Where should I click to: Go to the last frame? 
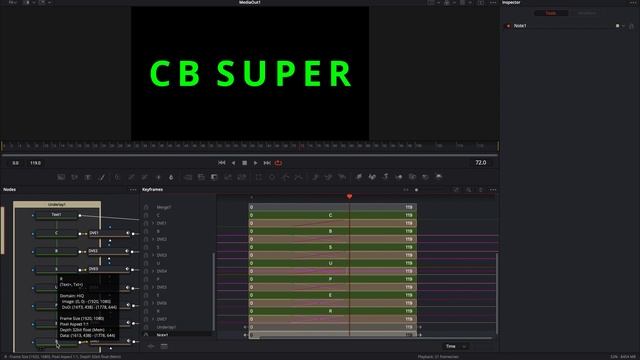[267, 163]
